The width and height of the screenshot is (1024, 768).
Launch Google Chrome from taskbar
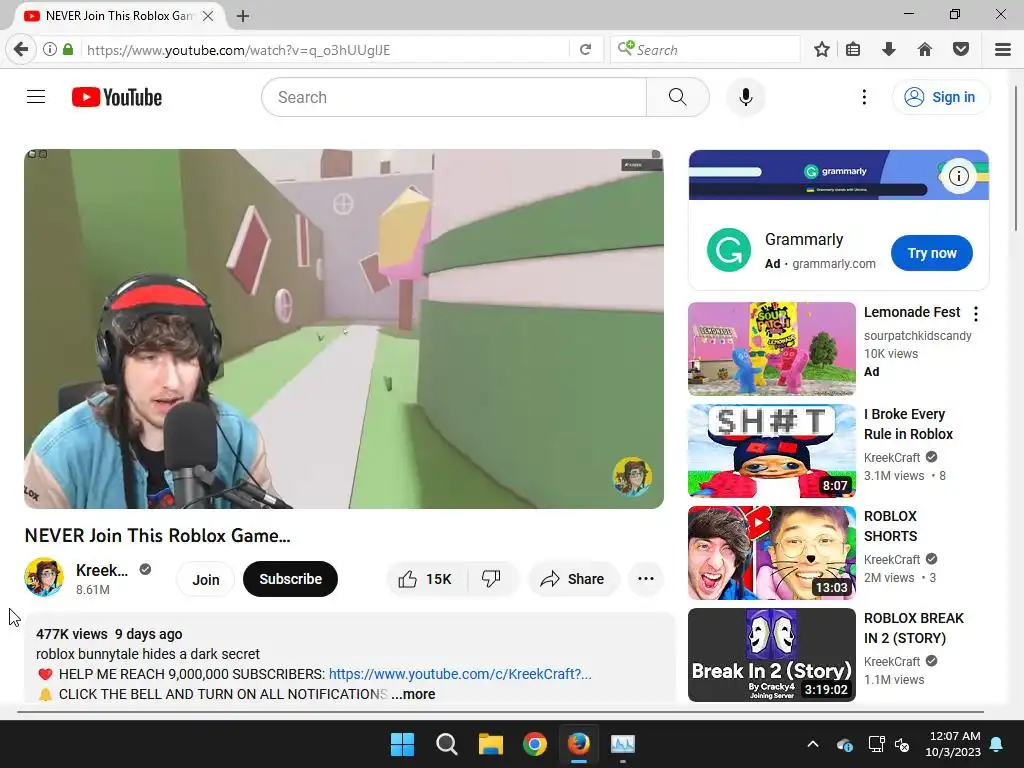pos(535,744)
